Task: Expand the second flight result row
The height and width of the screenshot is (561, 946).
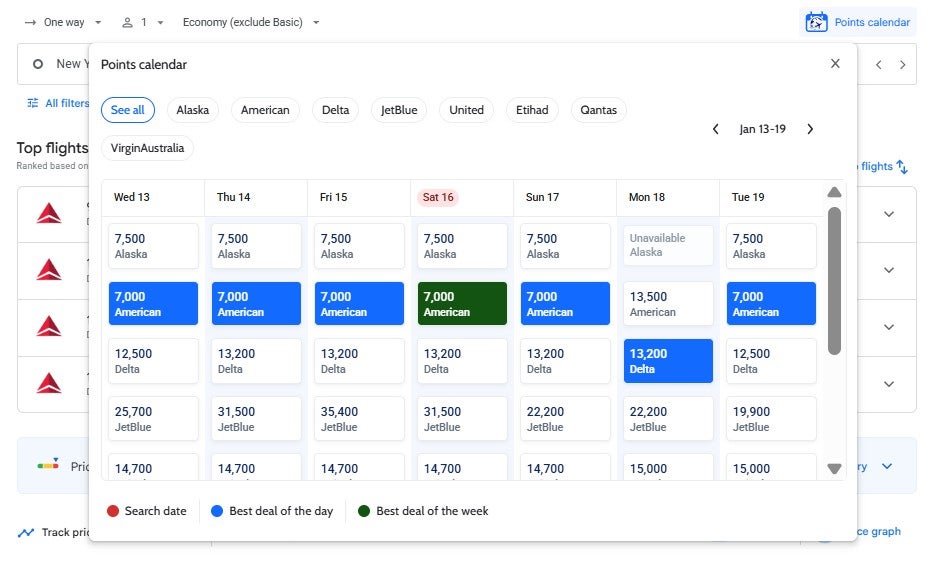Action: click(x=889, y=270)
